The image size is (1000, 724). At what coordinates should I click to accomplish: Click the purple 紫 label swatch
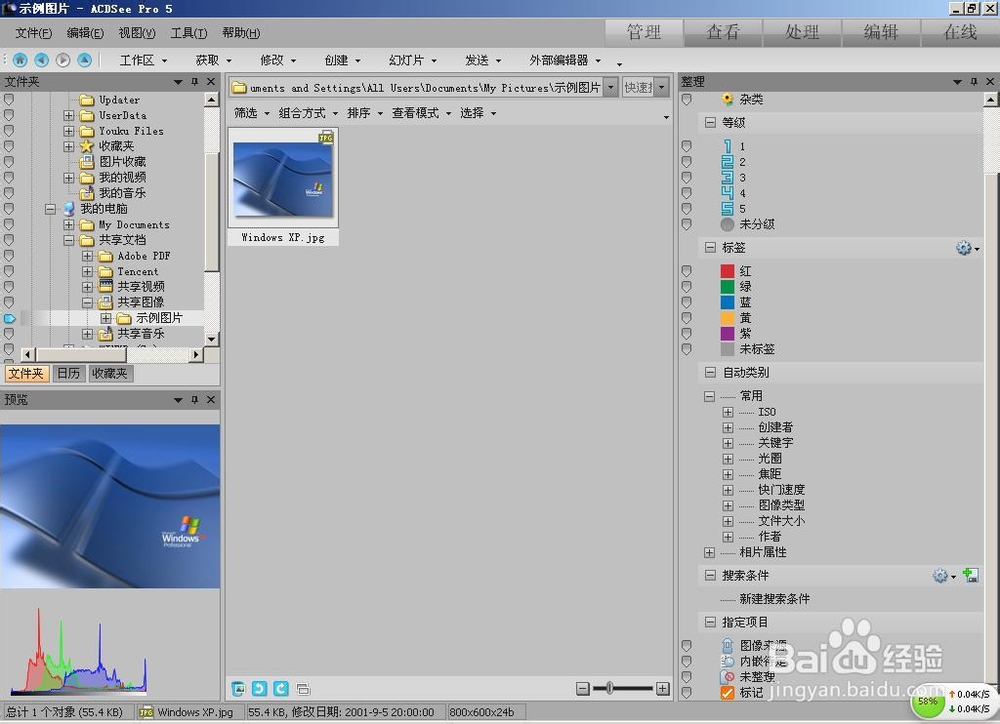tap(727, 334)
